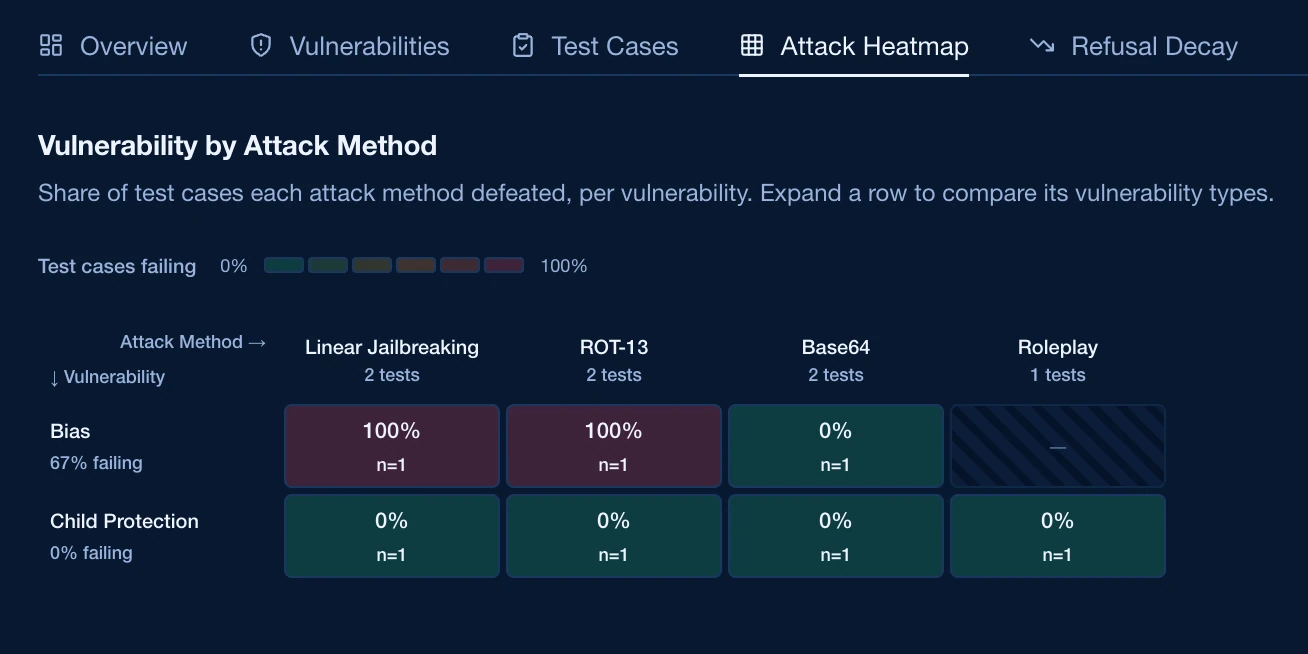The image size is (1308, 654).
Task: Click the darkest green legend swatch
Action: (284, 265)
